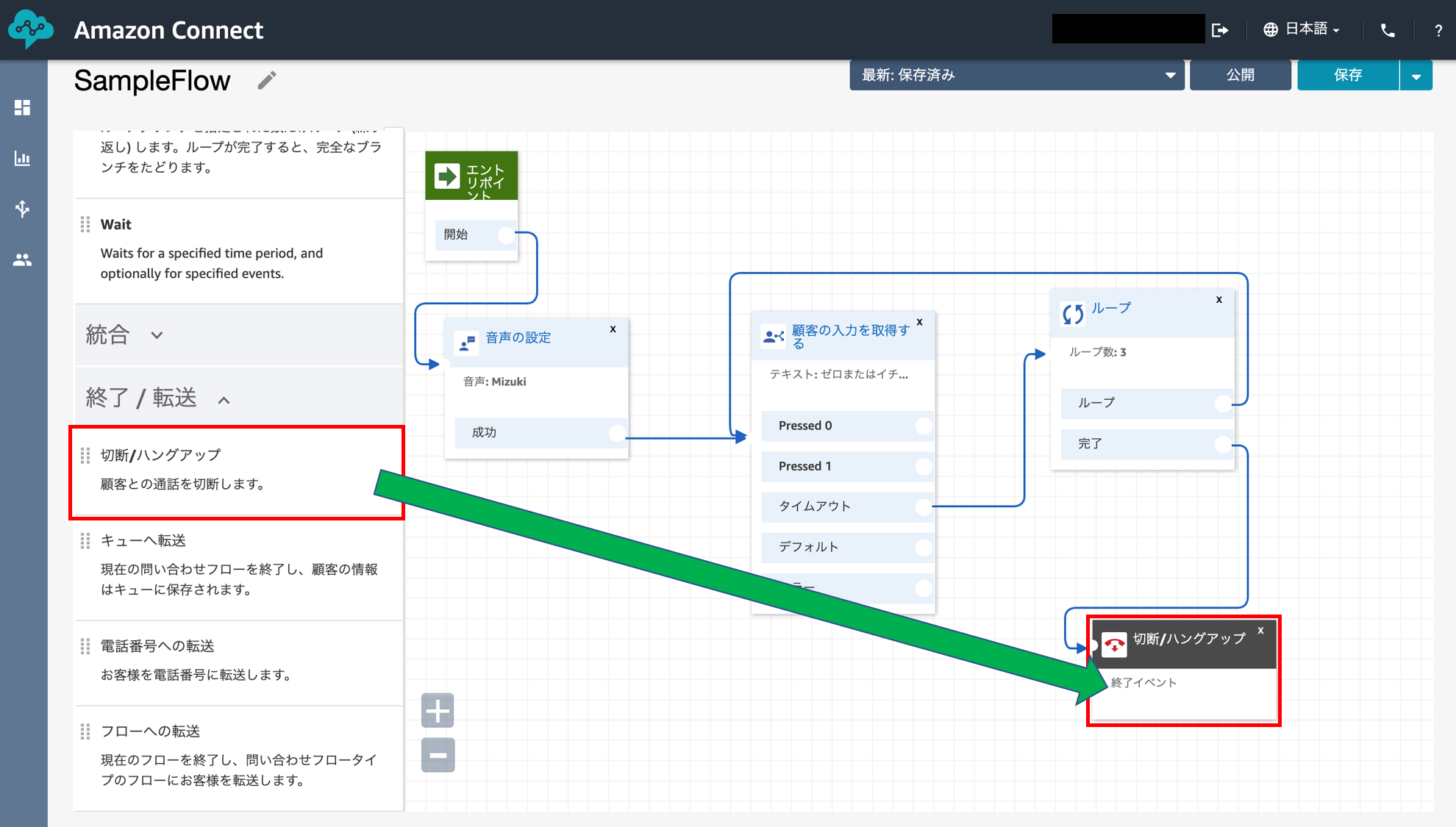Click the ループ数: 3 text
The height and width of the screenshot is (827, 1456).
(x=1098, y=352)
